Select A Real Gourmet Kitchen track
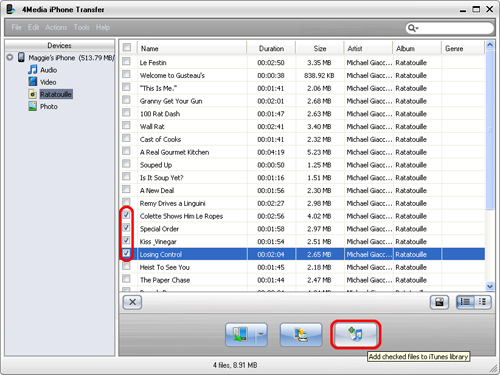 (302, 152)
